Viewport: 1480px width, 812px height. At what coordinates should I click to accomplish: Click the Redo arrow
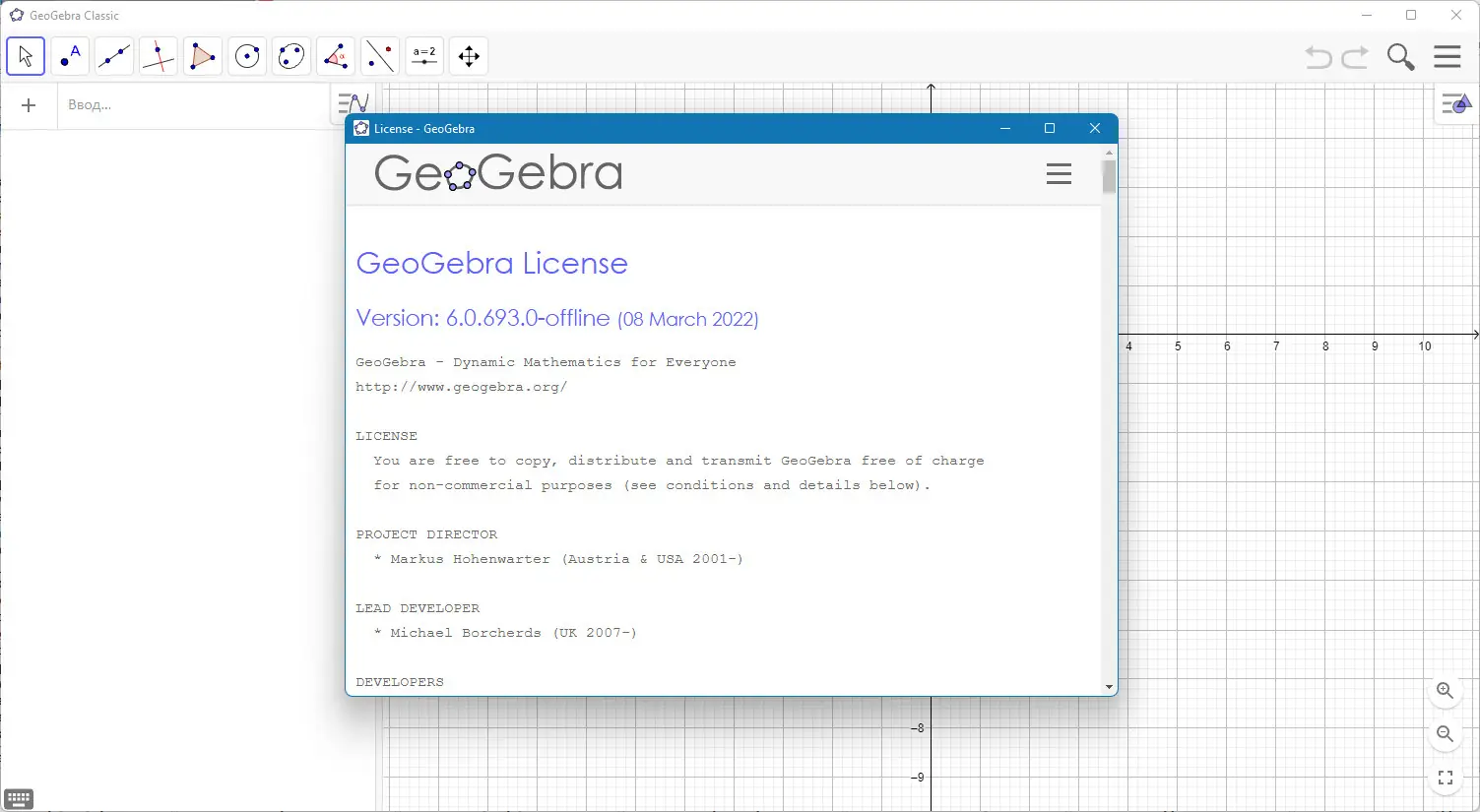click(1356, 57)
